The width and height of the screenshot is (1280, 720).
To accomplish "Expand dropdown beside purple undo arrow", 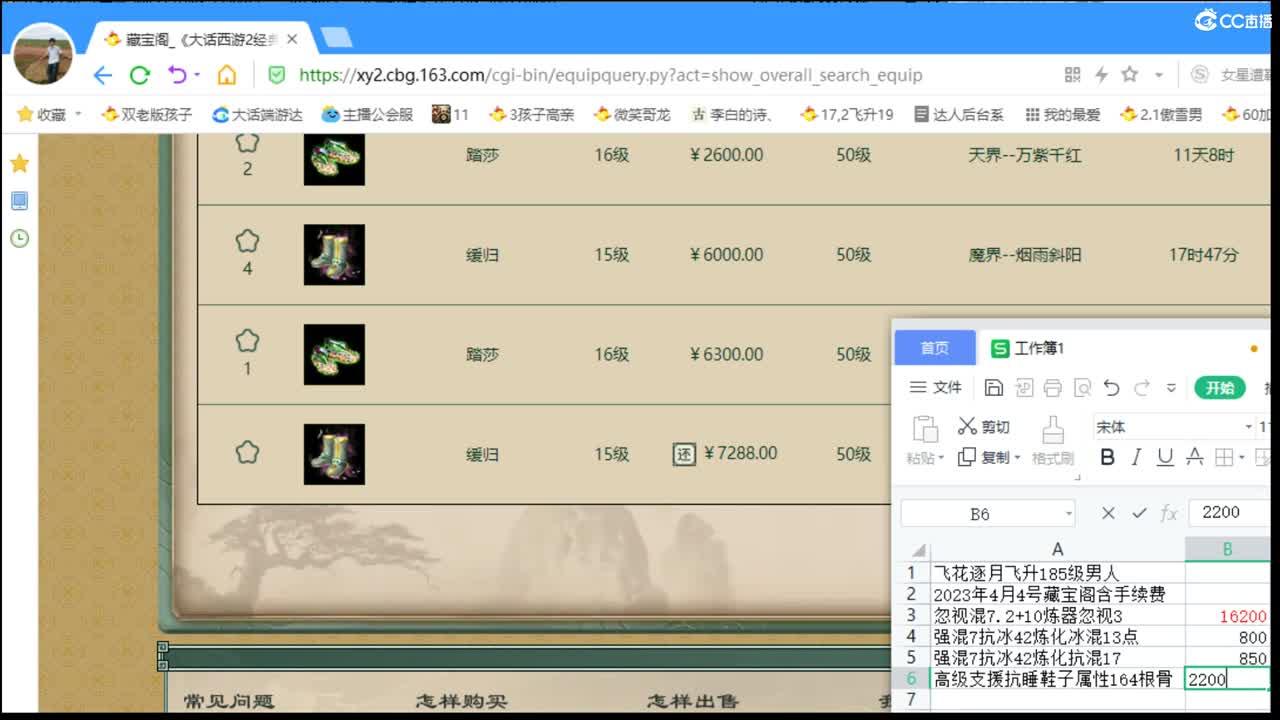I will (197, 75).
